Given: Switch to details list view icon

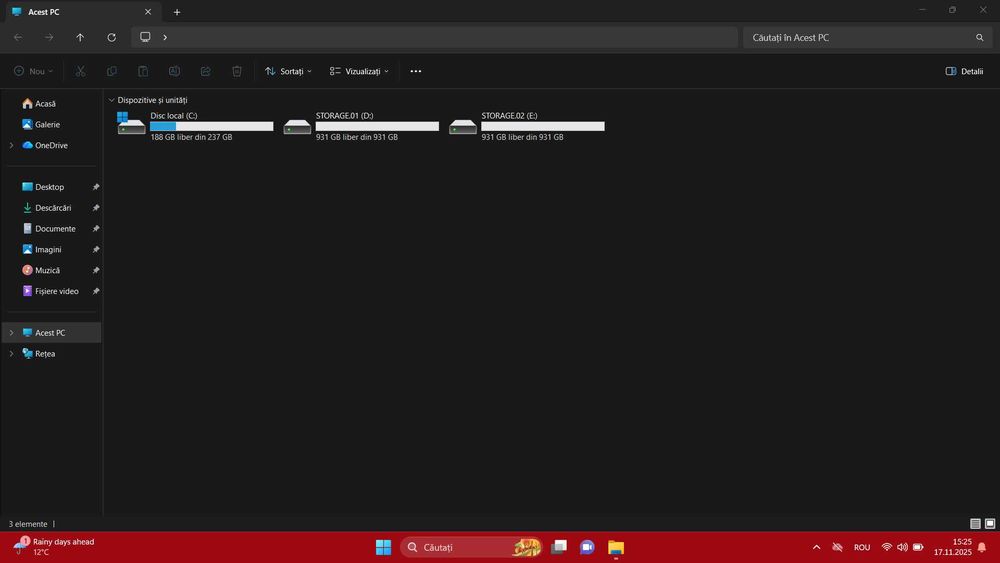Looking at the screenshot, I should click(x=975, y=523).
